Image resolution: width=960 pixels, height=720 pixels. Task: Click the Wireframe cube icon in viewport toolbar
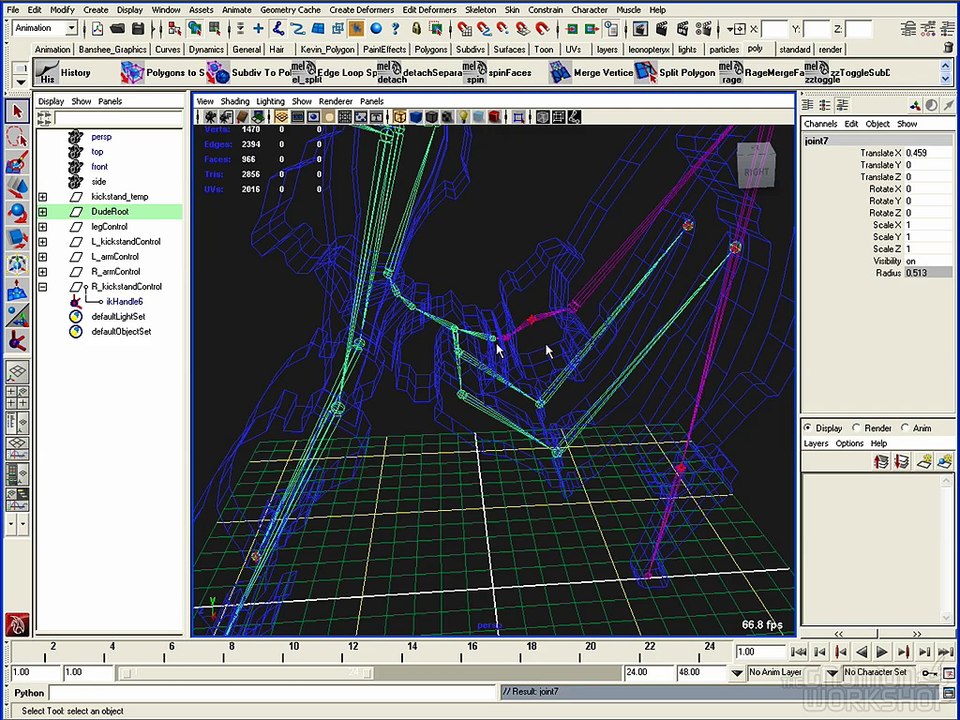click(400, 117)
